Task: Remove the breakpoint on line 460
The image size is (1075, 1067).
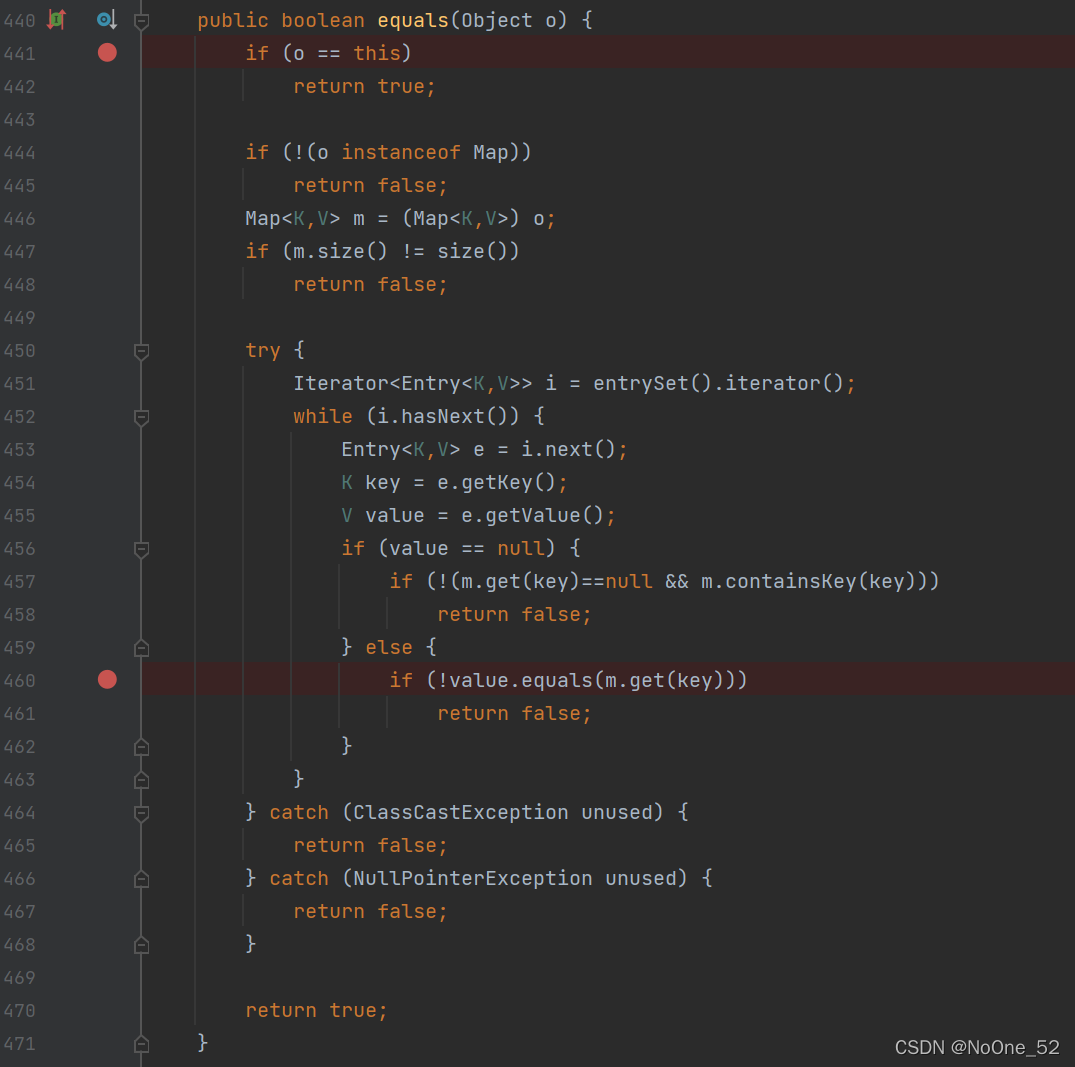Action: coord(107,680)
